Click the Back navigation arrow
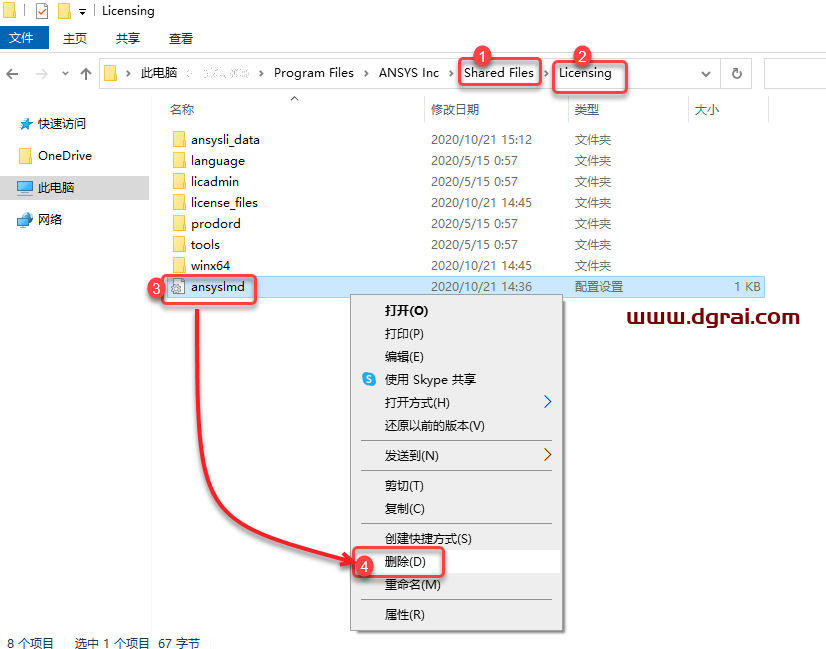Viewport: 826px width, 649px height. (12, 74)
